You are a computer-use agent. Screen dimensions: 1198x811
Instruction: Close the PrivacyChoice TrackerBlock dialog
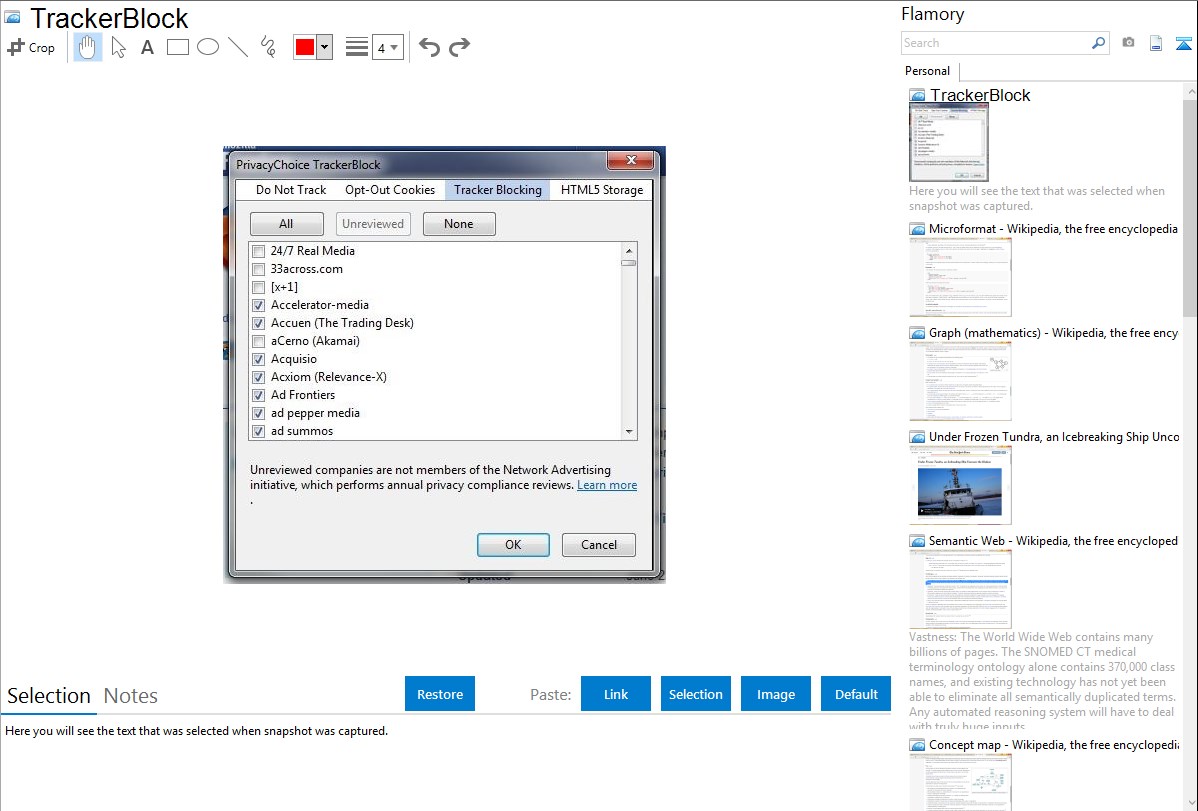631,160
